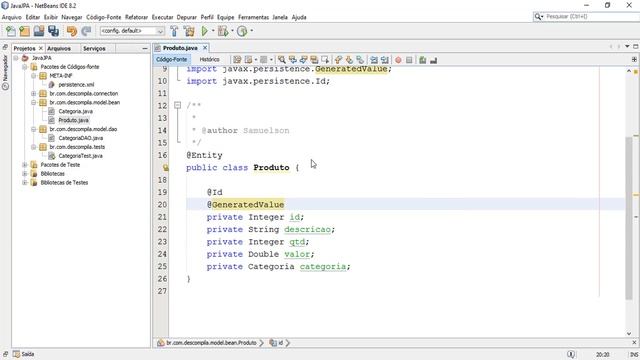Click the Open Project toolbar icon

coord(39,31)
